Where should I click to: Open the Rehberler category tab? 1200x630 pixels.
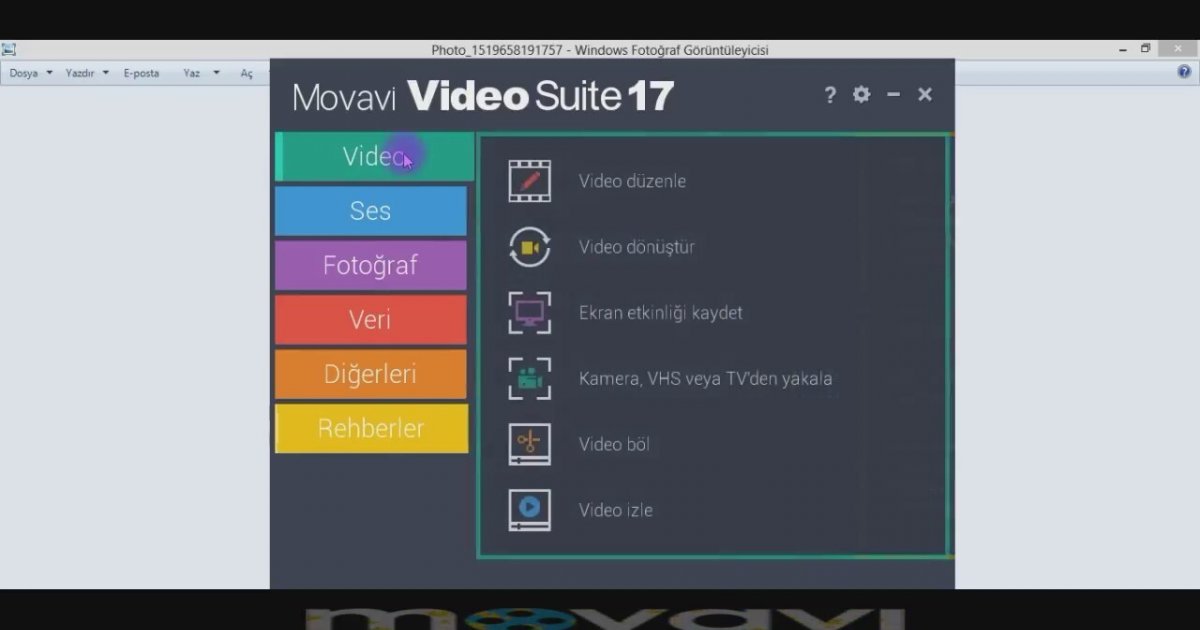[371, 429]
